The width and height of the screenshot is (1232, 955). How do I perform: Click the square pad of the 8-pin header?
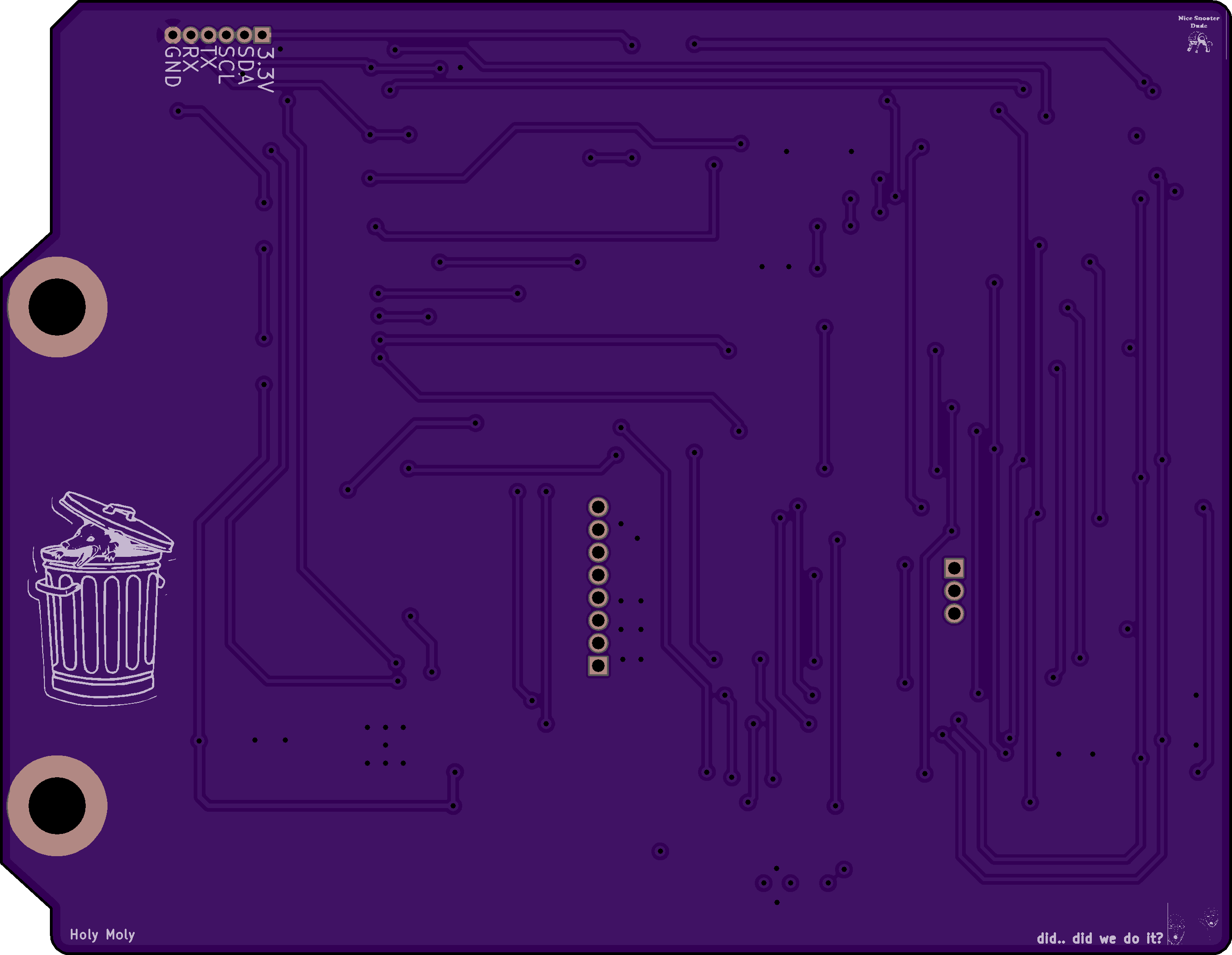click(598, 666)
